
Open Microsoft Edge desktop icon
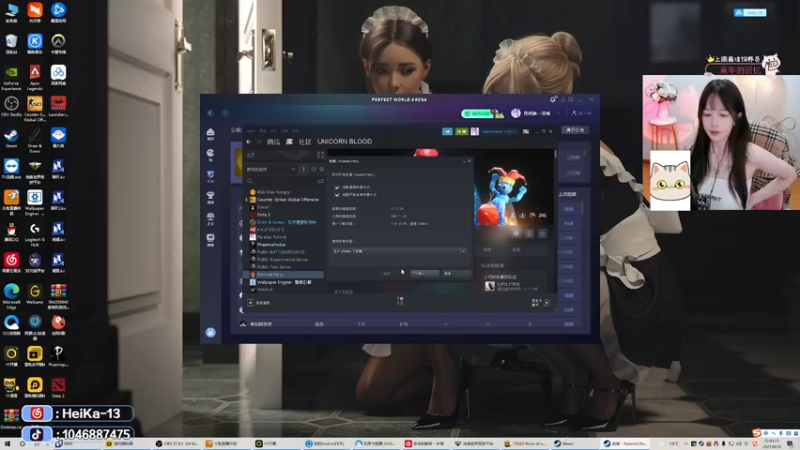(11, 296)
